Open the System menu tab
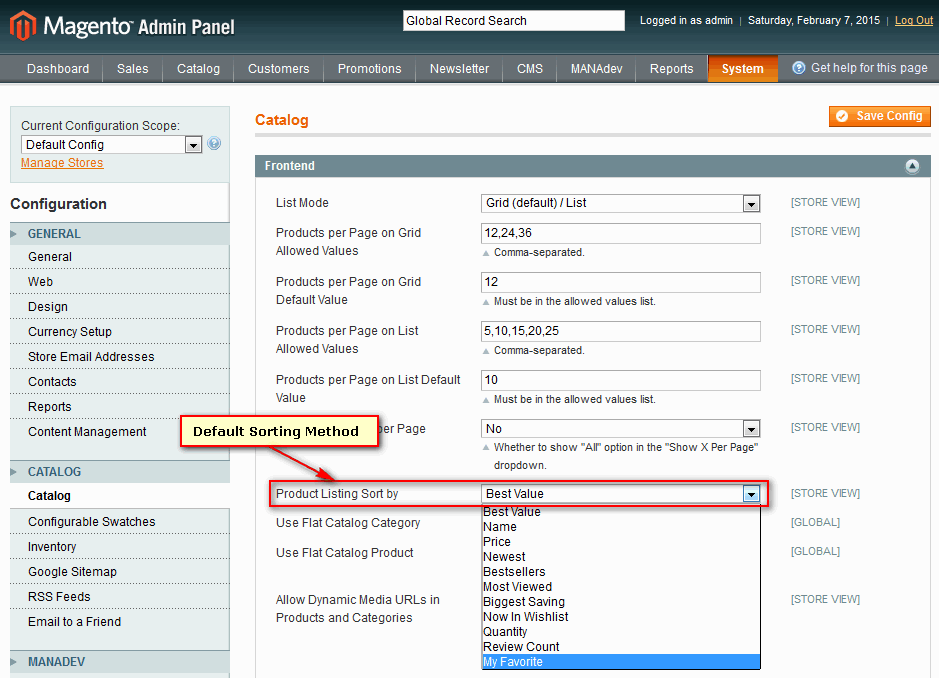939x678 pixels. 742,69
